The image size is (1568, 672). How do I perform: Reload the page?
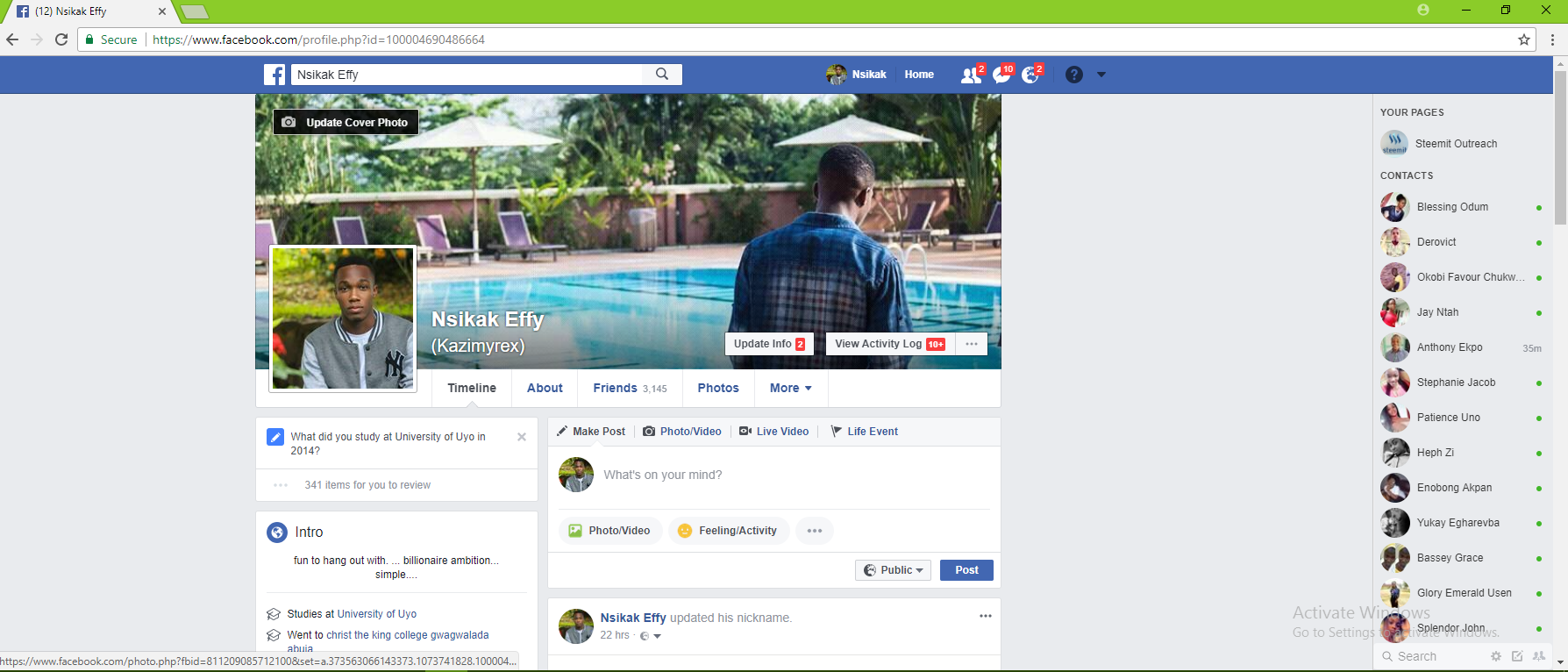pyautogui.click(x=61, y=39)
